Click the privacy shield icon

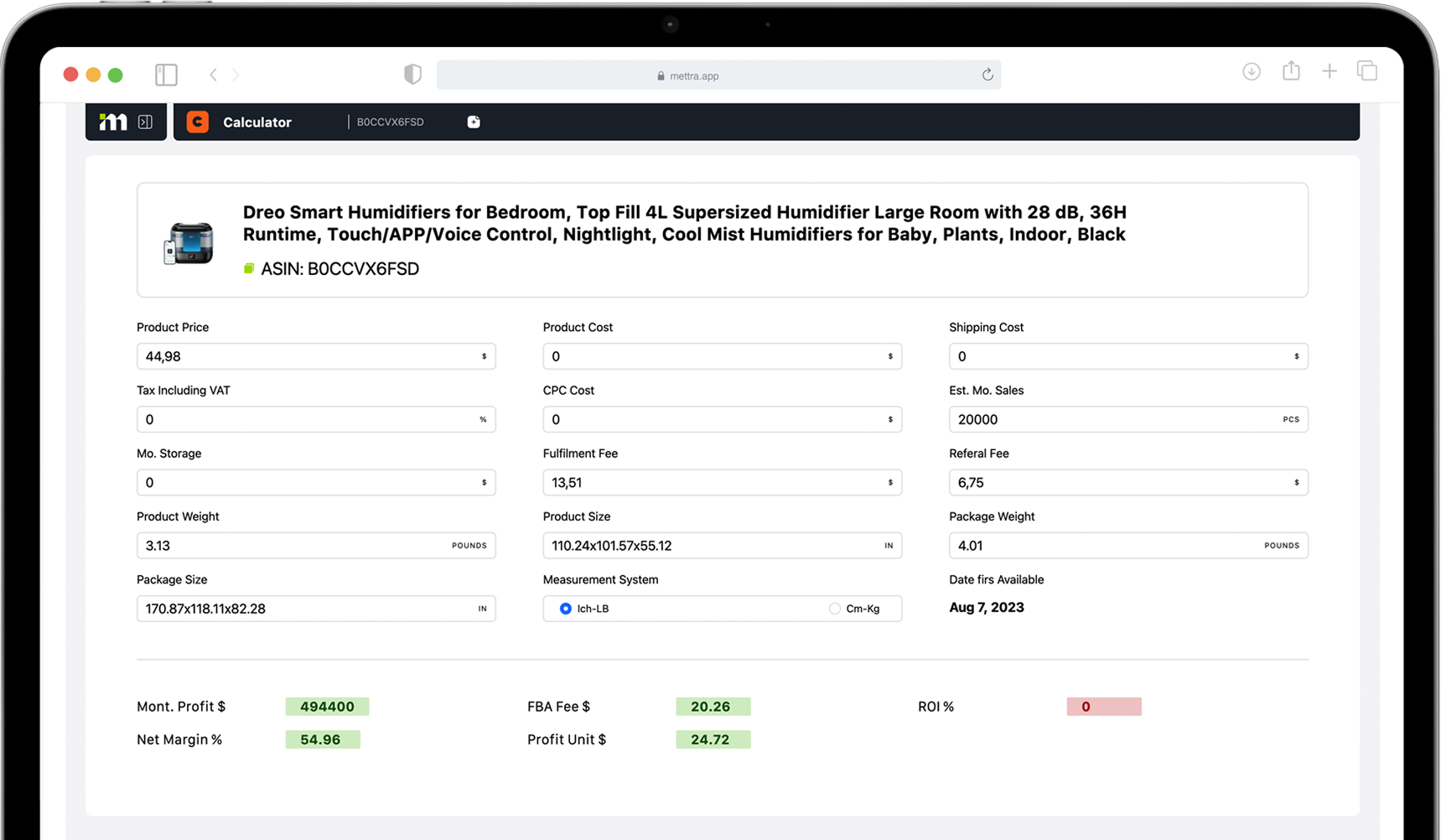click(x=412, y=75)
